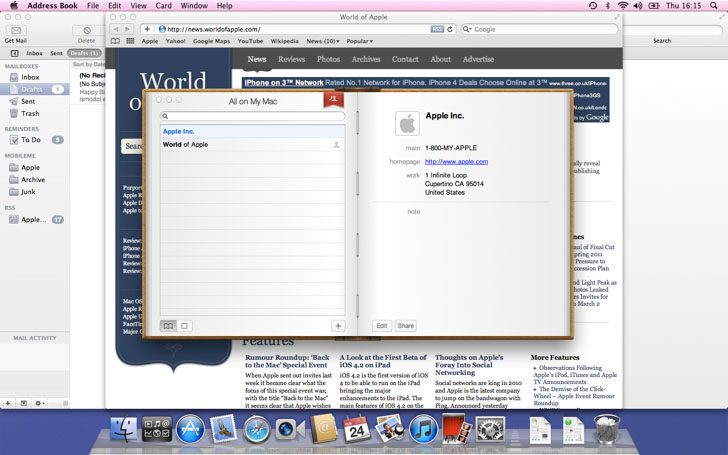Expand the News (10) bookmarks dropdown
Viewport: 728px width, 455px height.
click(323, 41)
